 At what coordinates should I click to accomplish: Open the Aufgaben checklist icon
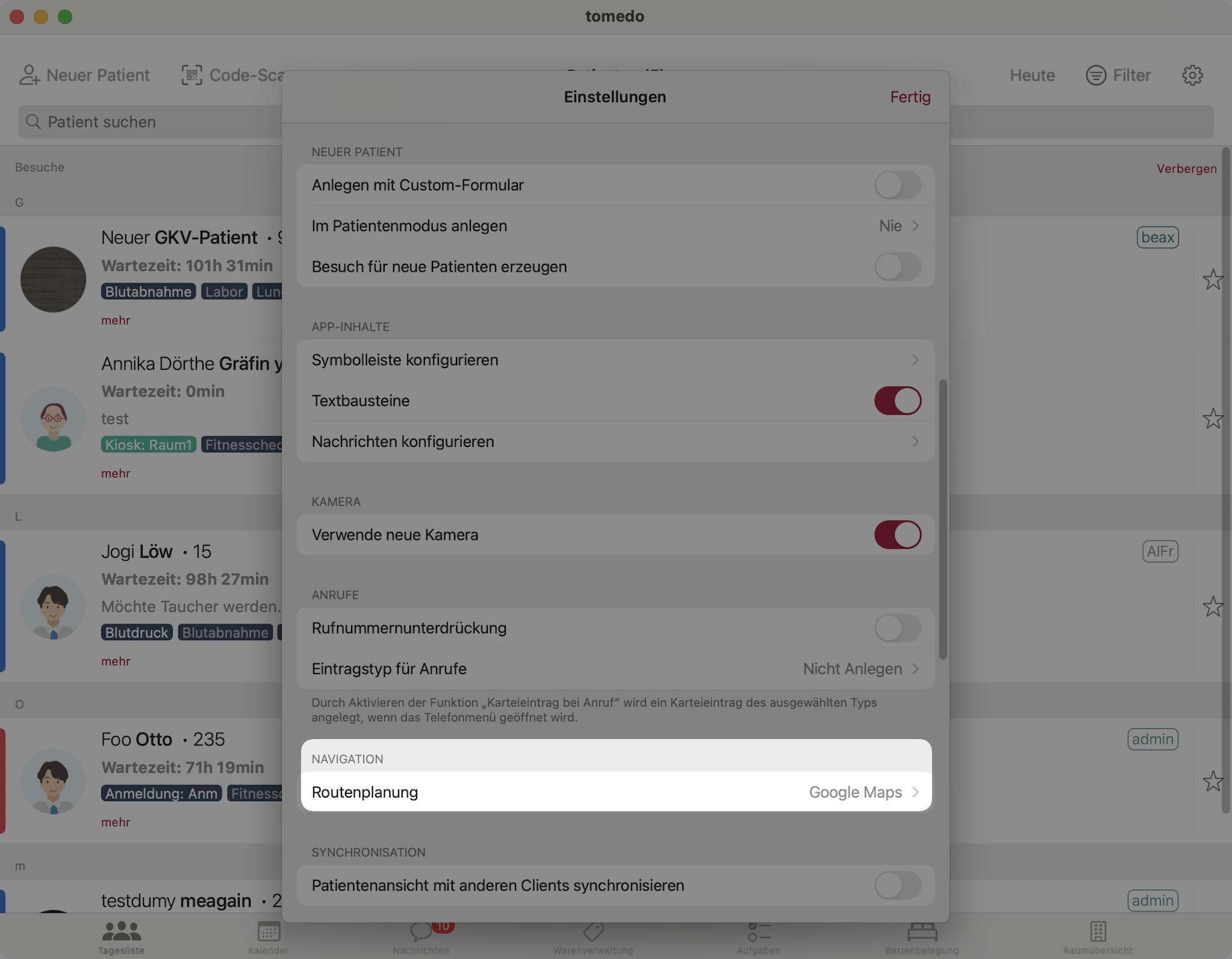[x=759, y=931]
